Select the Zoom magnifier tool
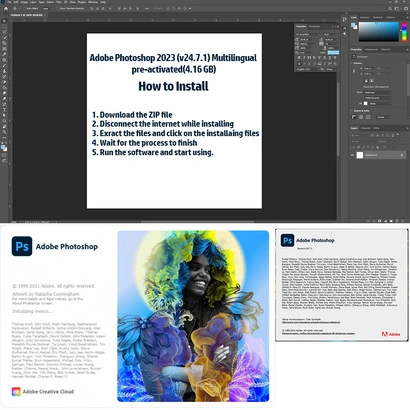Image resolution: width=410 pixels, height=410 pixels. pyautogui.click(x=4, y=132)
